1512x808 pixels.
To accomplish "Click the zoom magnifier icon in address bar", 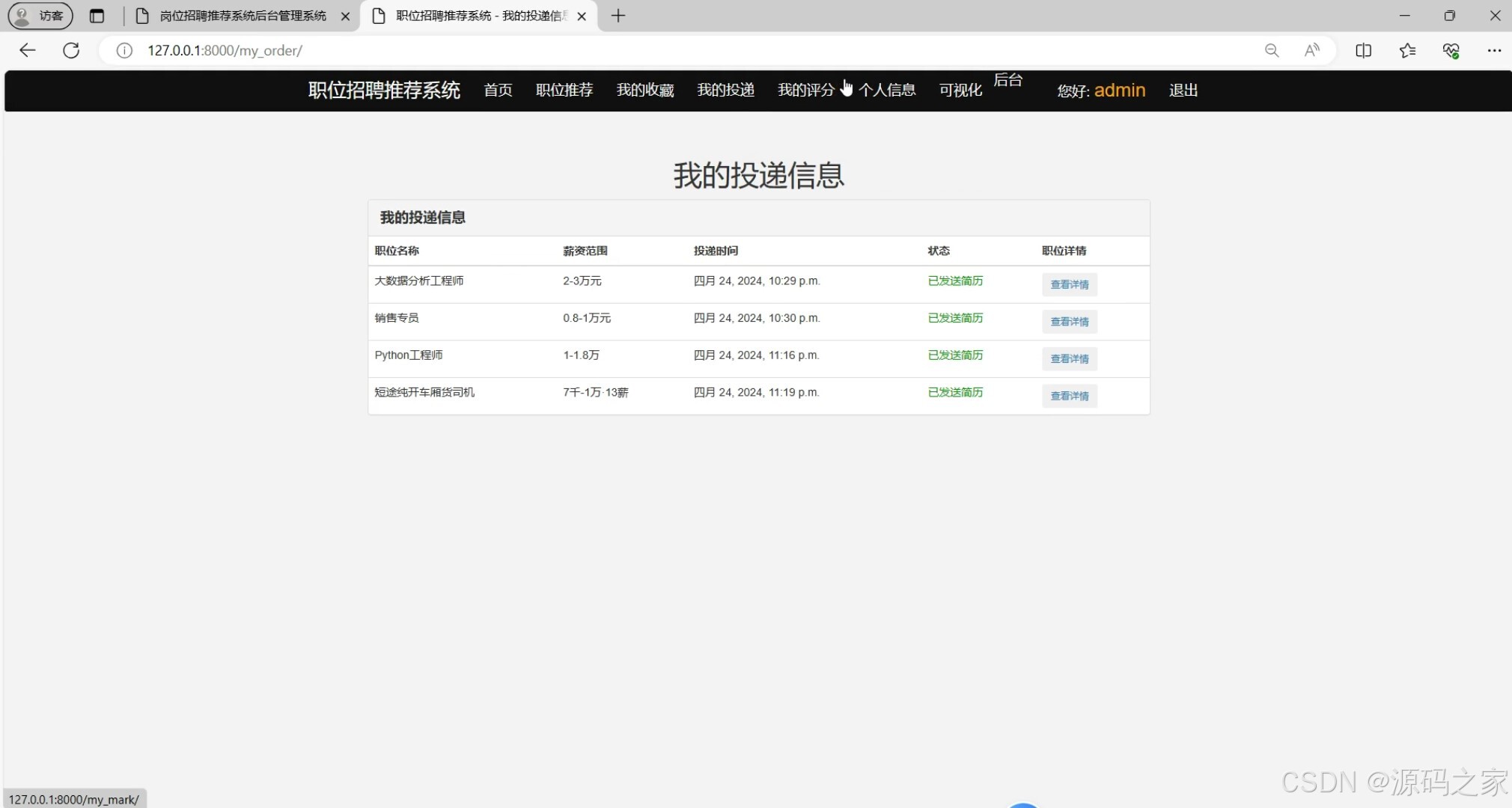I will click(1271, 50).
